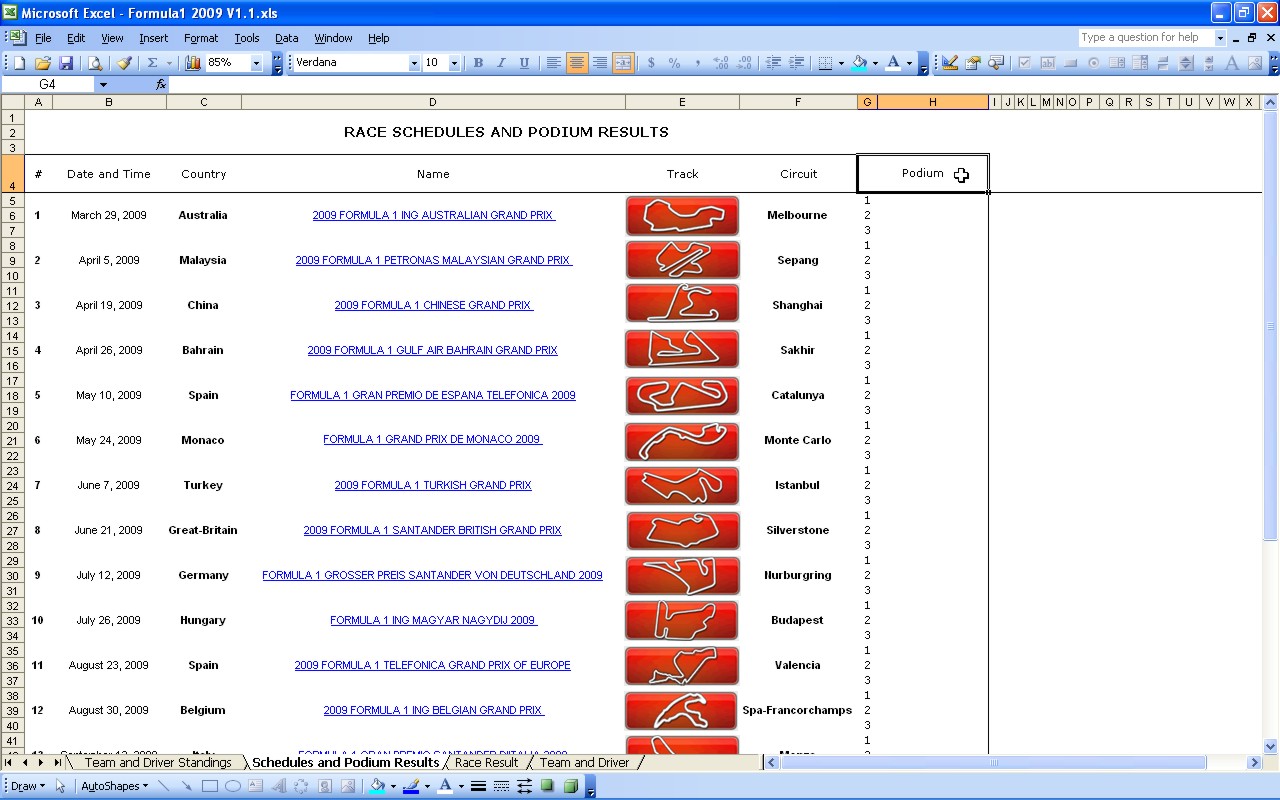
Task: Select the Arrow drawing tool
Action: tap(187, 786)
